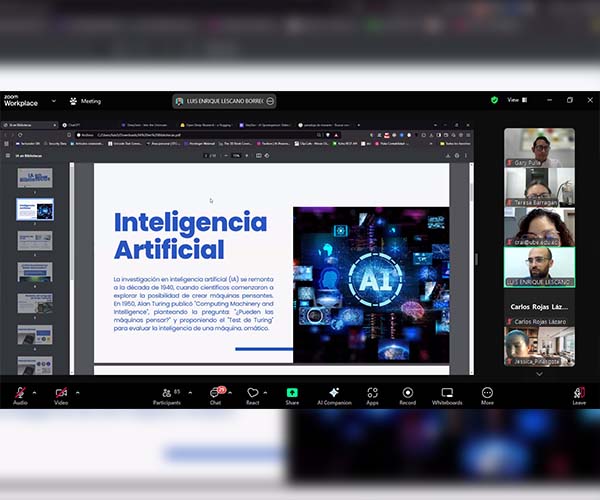This screenshot has height=500, width=600.
Task: Open the Apps panel
Action: coord(372,396)
